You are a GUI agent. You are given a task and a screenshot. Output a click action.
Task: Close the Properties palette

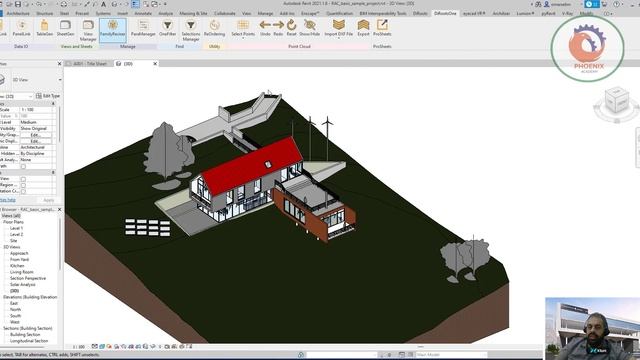tap(59, 64)
